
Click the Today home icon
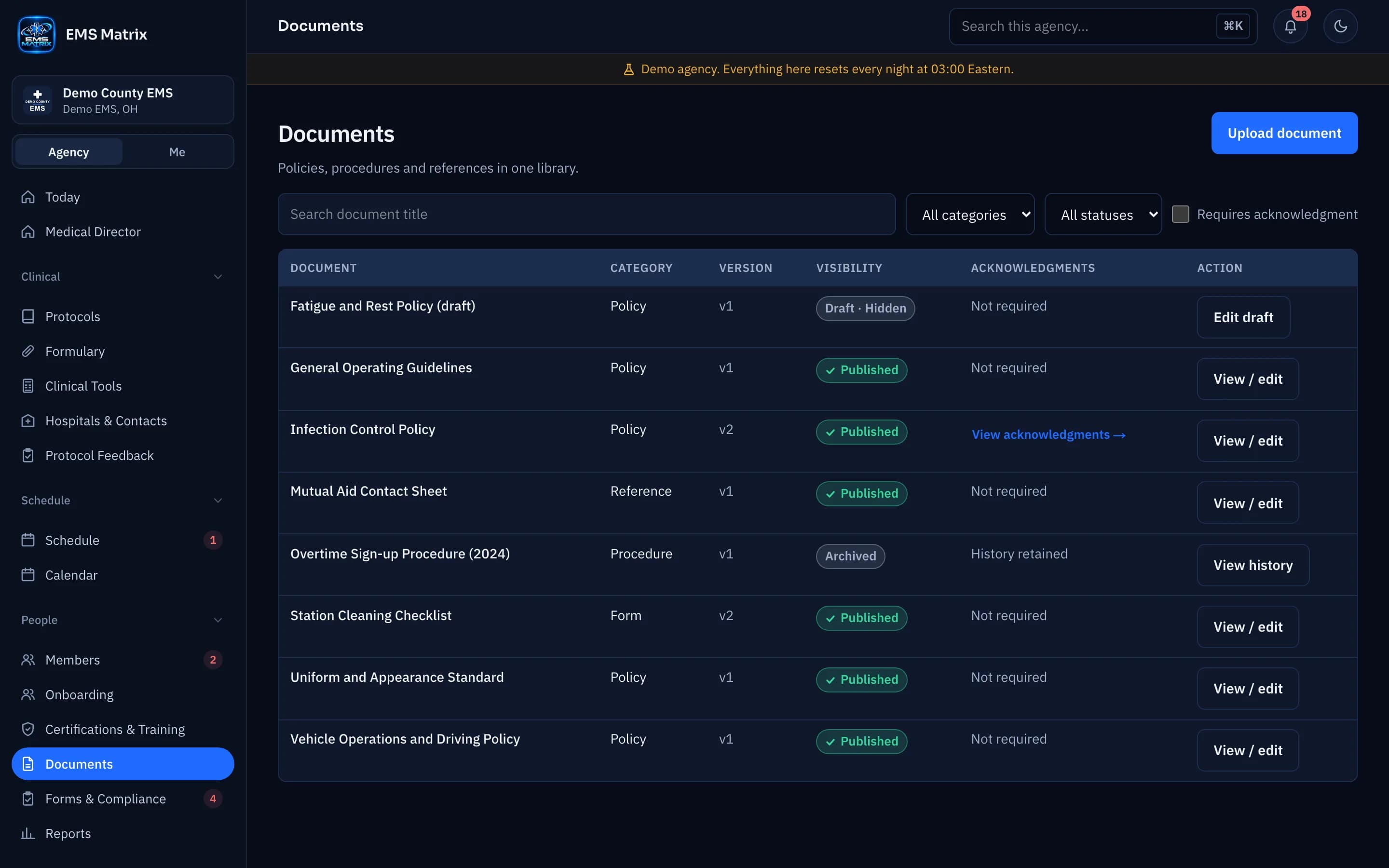27,197
